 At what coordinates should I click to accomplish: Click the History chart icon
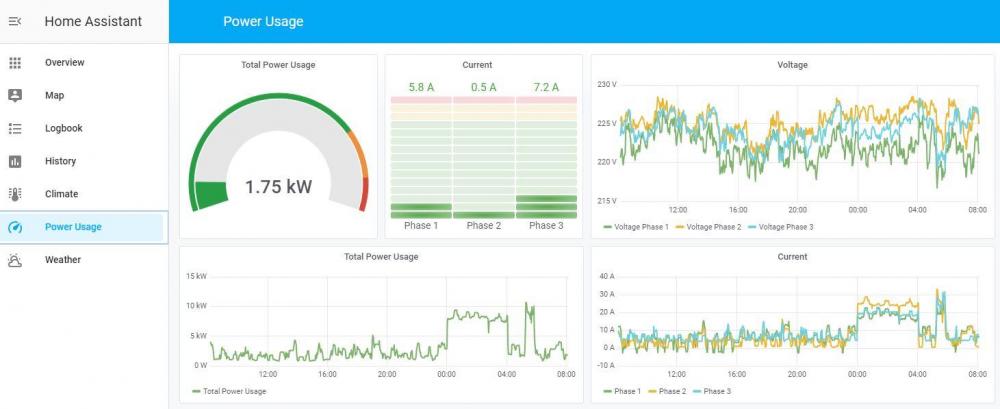point(15,161)
